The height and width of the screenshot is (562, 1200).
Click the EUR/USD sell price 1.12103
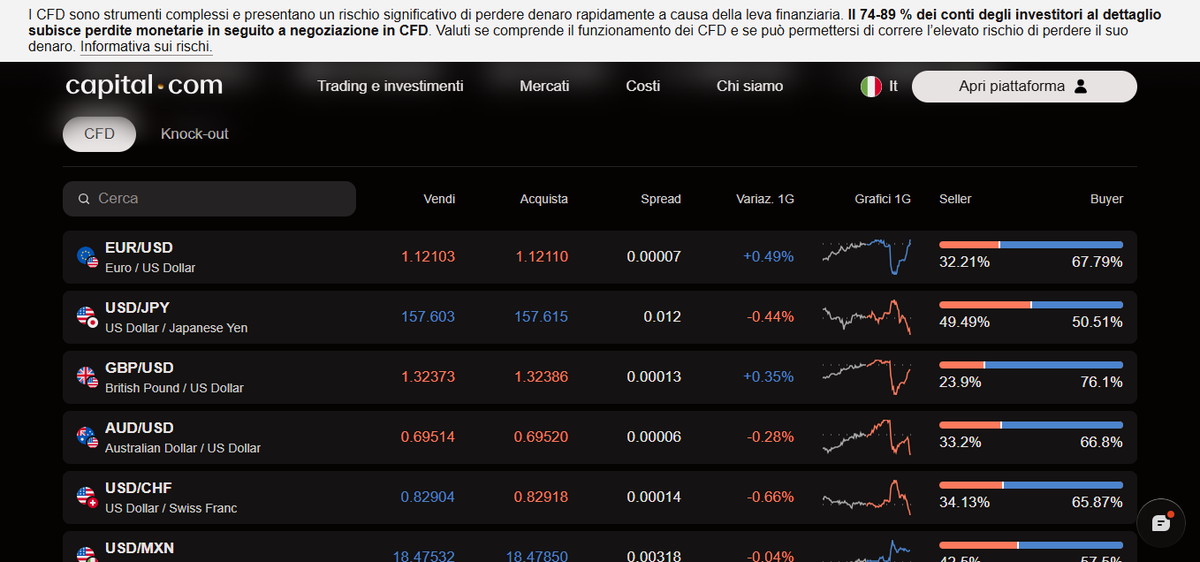point(428,257)
